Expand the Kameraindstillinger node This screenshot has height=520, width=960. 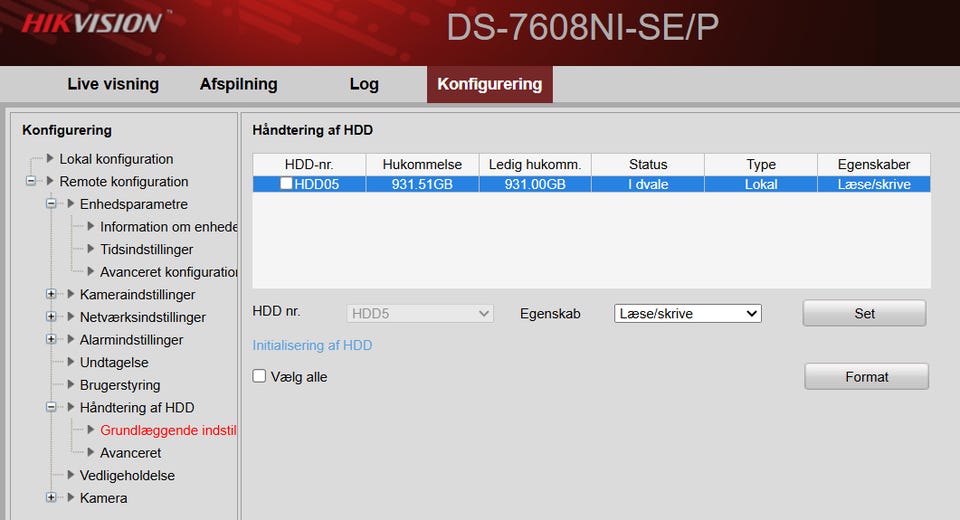coord(51,294)
